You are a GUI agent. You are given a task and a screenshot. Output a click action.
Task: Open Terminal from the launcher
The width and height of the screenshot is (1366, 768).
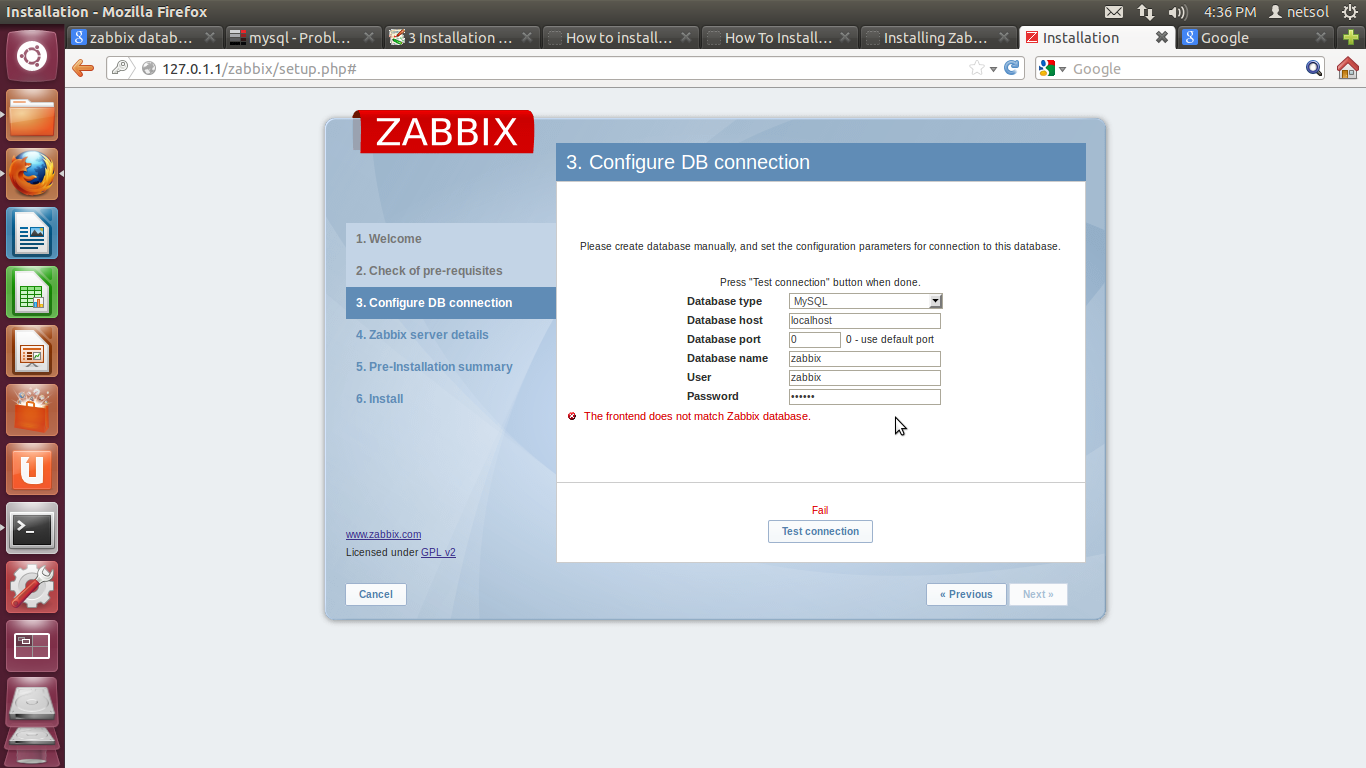coord(32,529)
